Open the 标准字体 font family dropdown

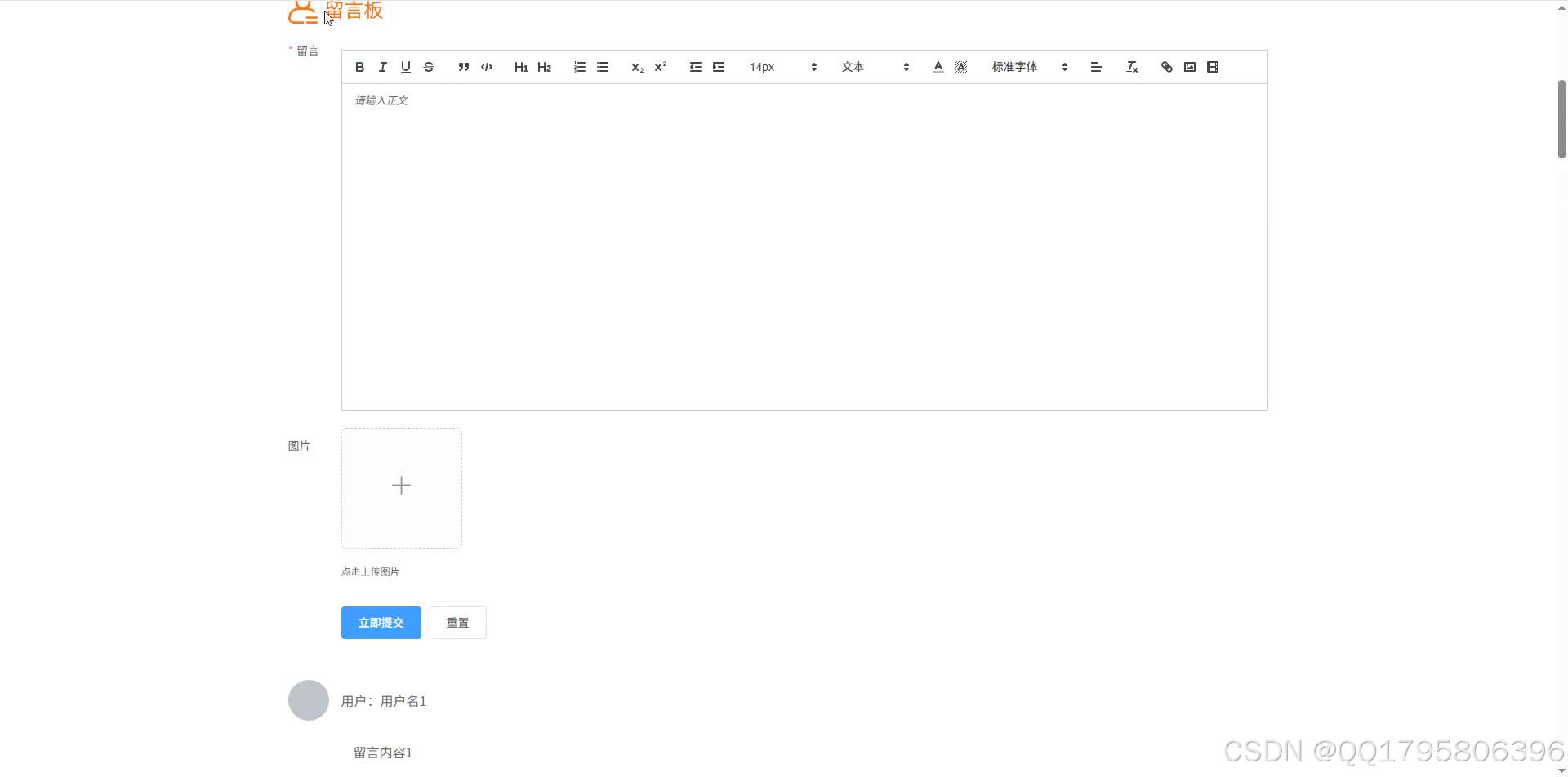tap(1030, 67)
